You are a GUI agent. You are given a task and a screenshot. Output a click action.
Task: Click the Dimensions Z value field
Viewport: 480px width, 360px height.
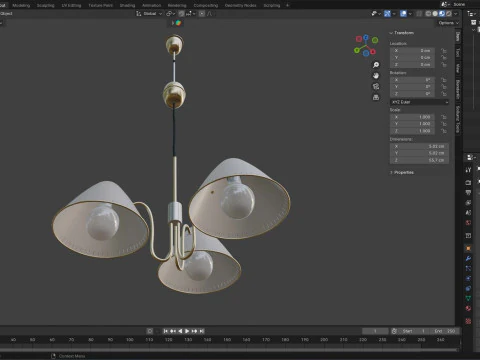pos(419,160)
